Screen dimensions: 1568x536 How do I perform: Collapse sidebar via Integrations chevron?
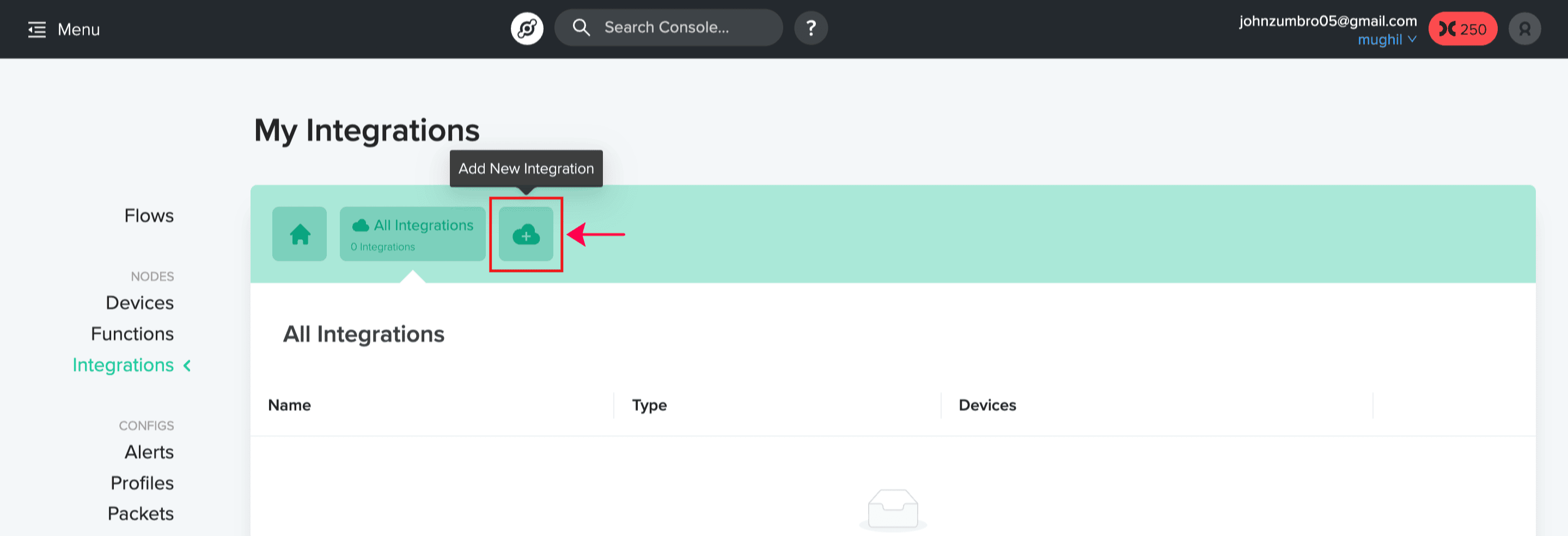click(x=187, y=366)
